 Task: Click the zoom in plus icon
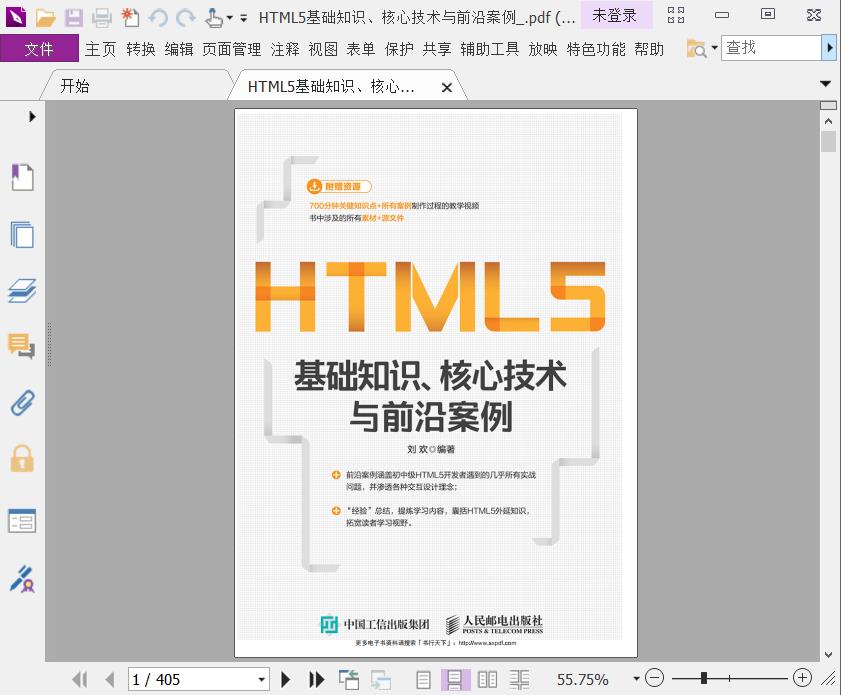(x=803, y=678)
